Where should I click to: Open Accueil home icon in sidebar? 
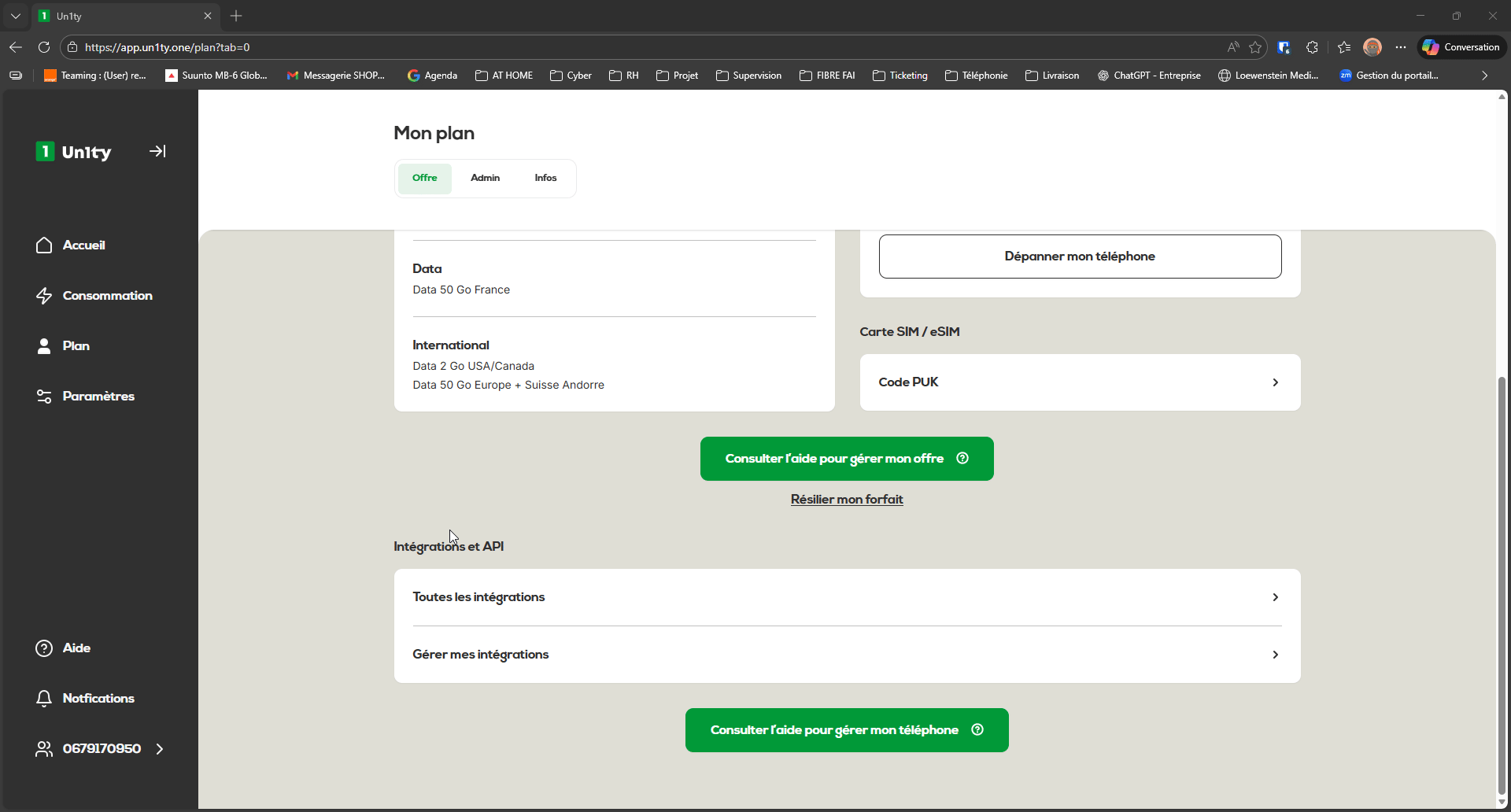44,245
